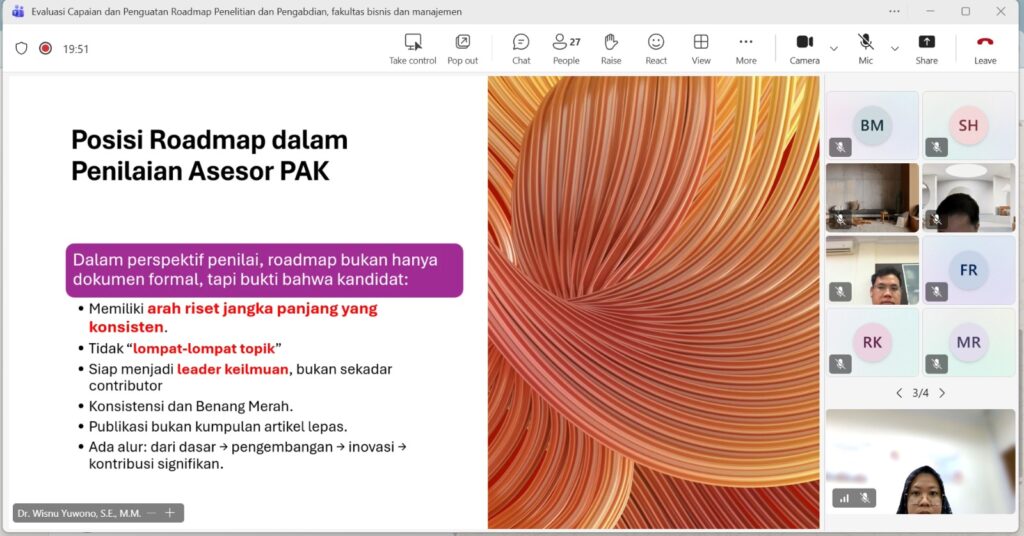Pop out the shared presentation
Image resolution: width=1024 pixels, height=536 pixels.
pyautogui.click(x=462, y=49)
